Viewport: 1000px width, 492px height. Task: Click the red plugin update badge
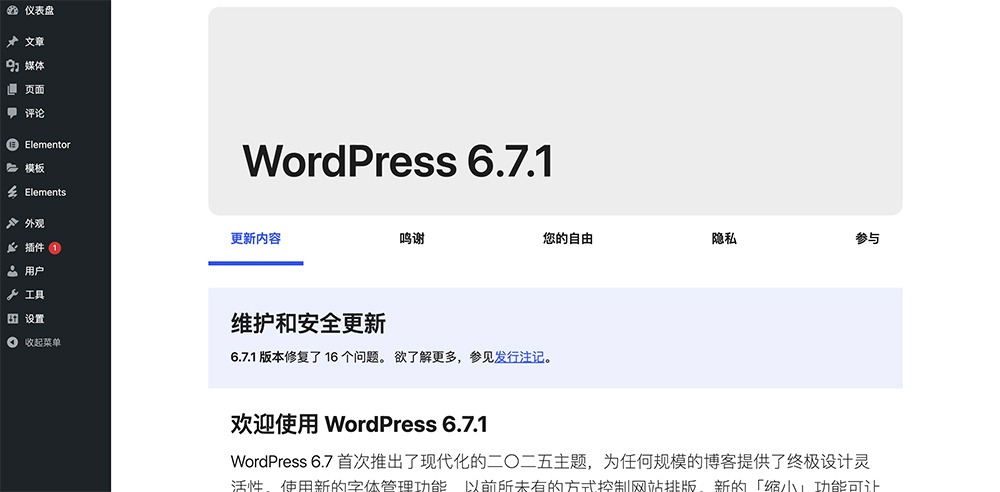pos(55,248)
